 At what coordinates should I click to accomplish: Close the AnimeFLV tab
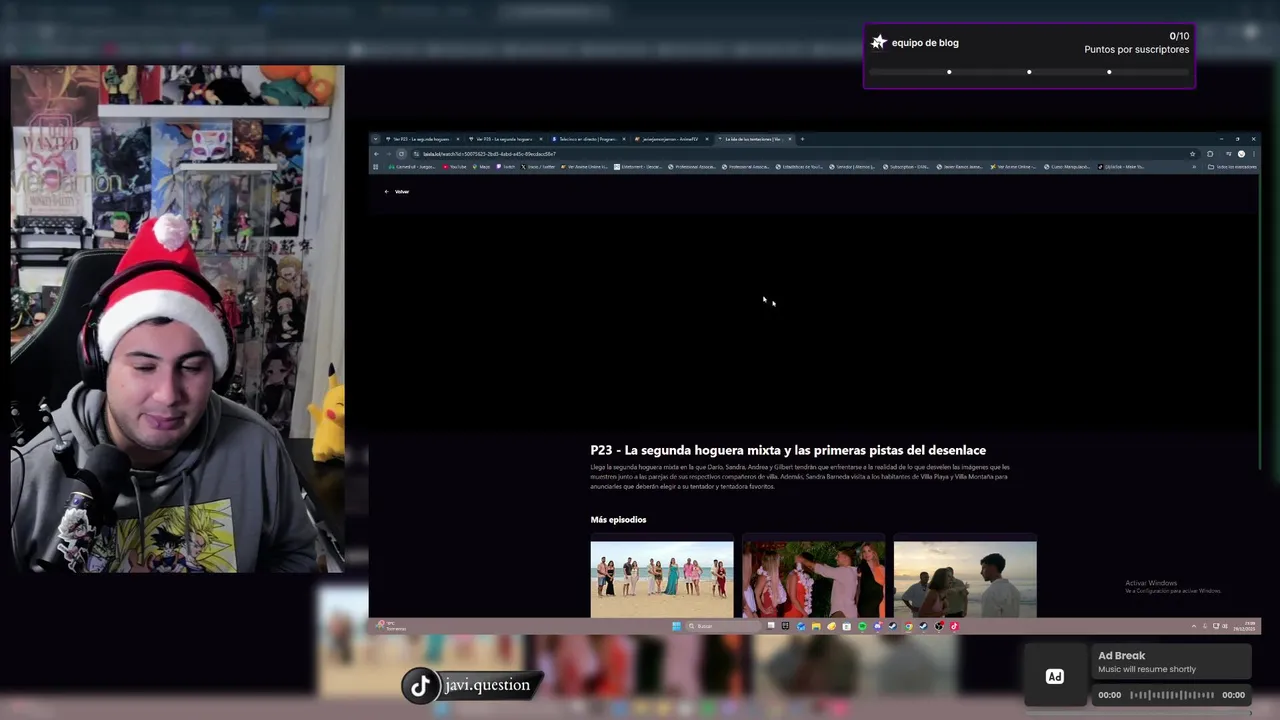707,139
